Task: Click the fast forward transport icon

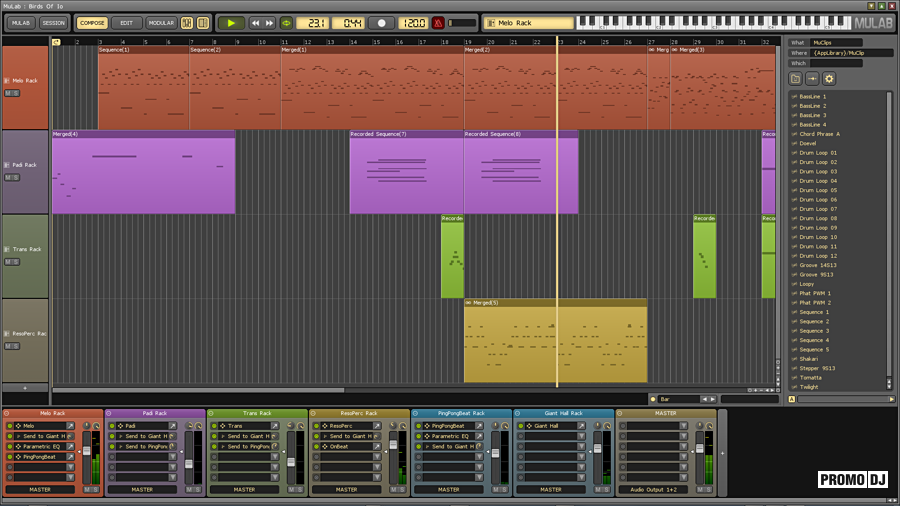Action: pos(269,22)
